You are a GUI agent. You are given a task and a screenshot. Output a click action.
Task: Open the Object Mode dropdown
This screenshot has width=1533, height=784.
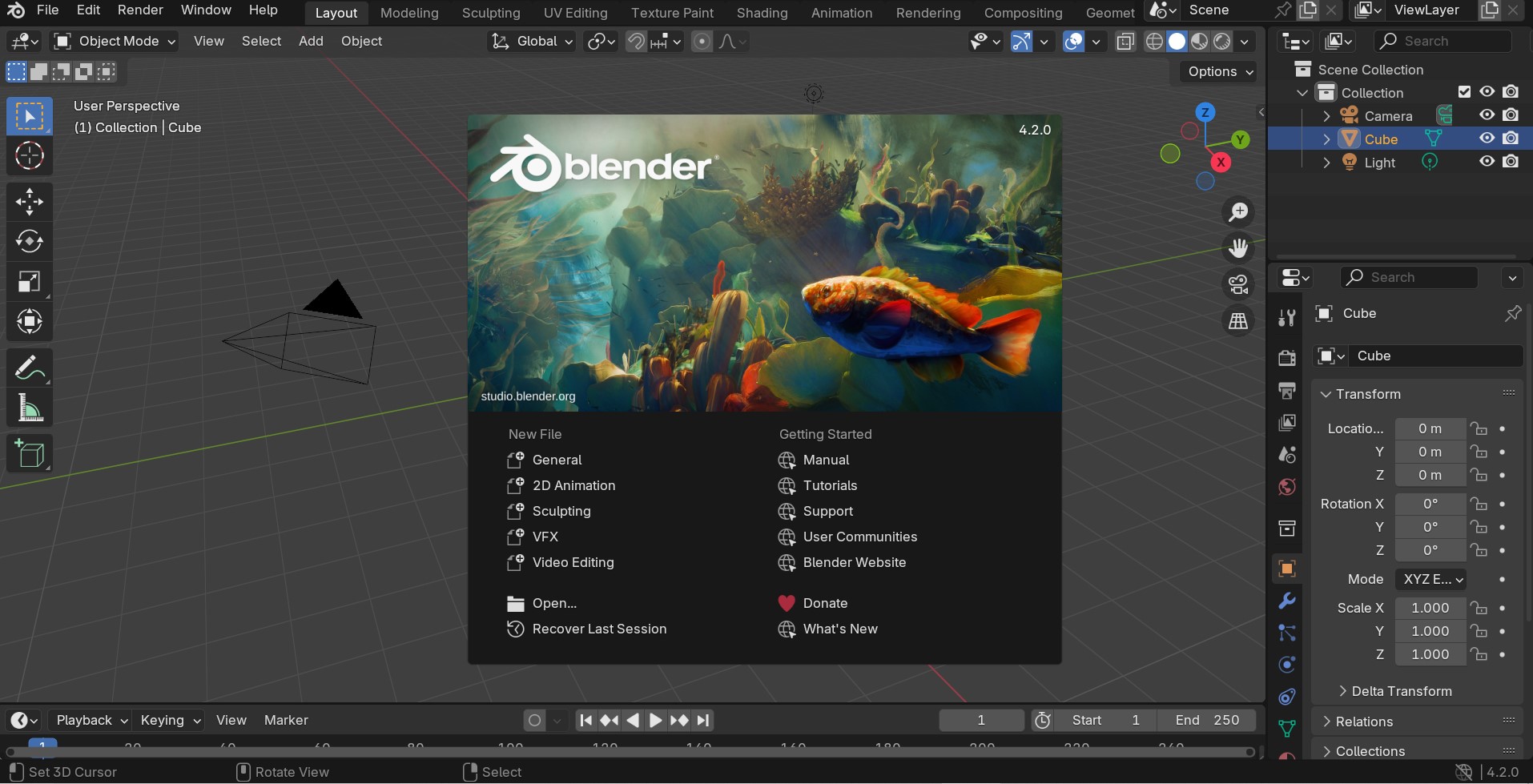point(113,41)
